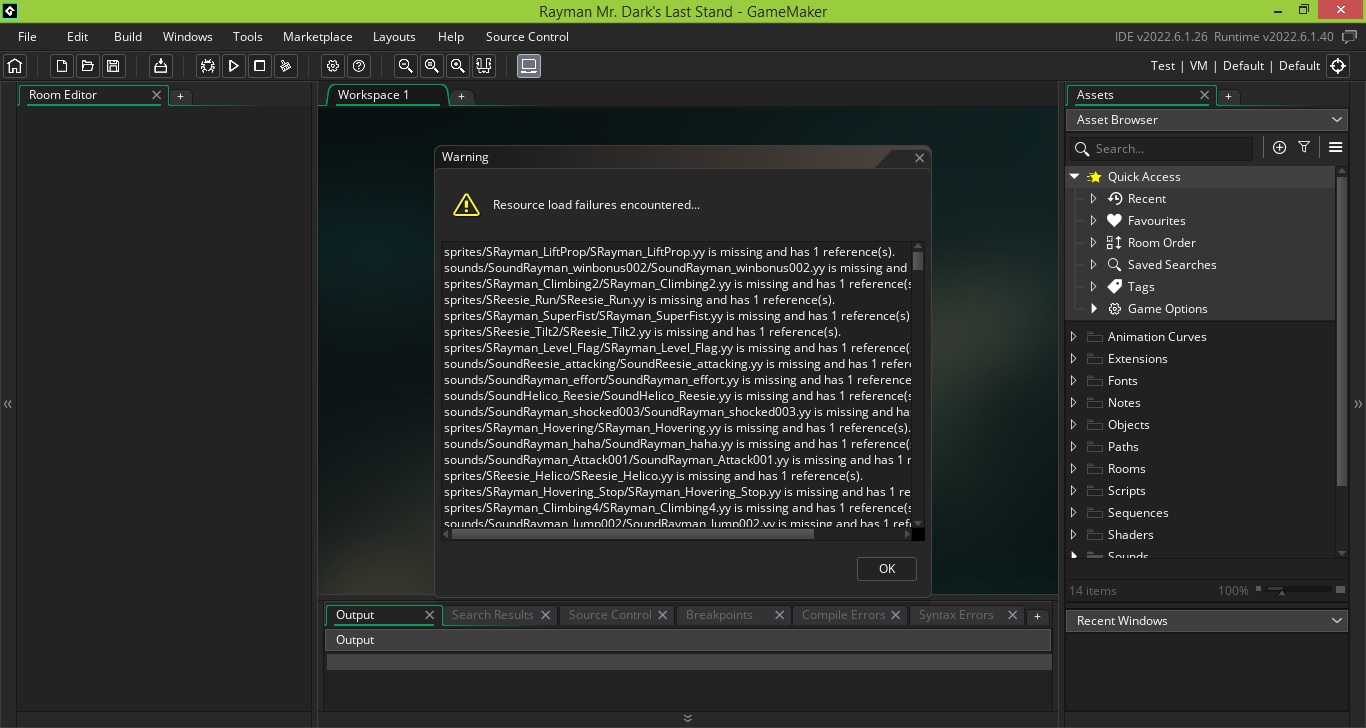Open the Source Control menu

[x=527, y=37]
